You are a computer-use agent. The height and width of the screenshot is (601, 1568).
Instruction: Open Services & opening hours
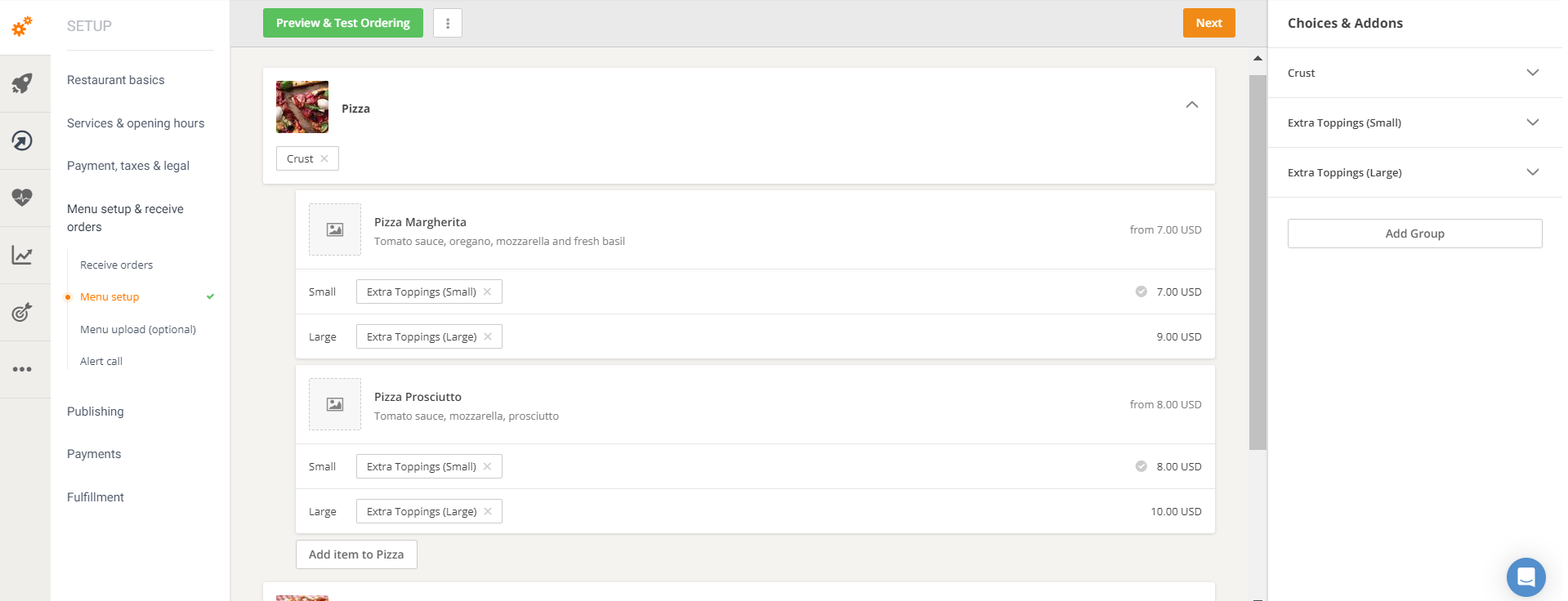(x=136, y=123)
